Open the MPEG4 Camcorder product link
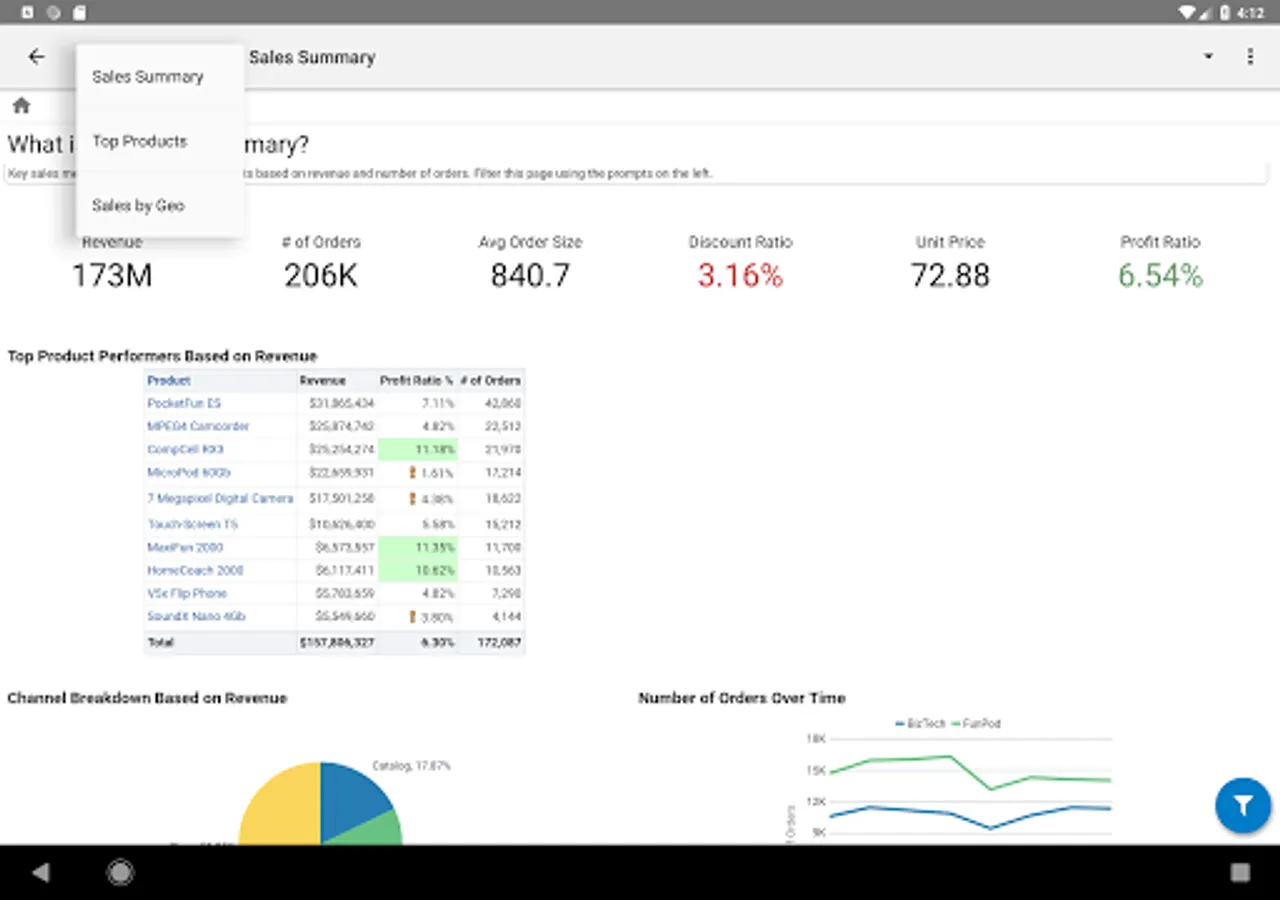 pos(198,426)
